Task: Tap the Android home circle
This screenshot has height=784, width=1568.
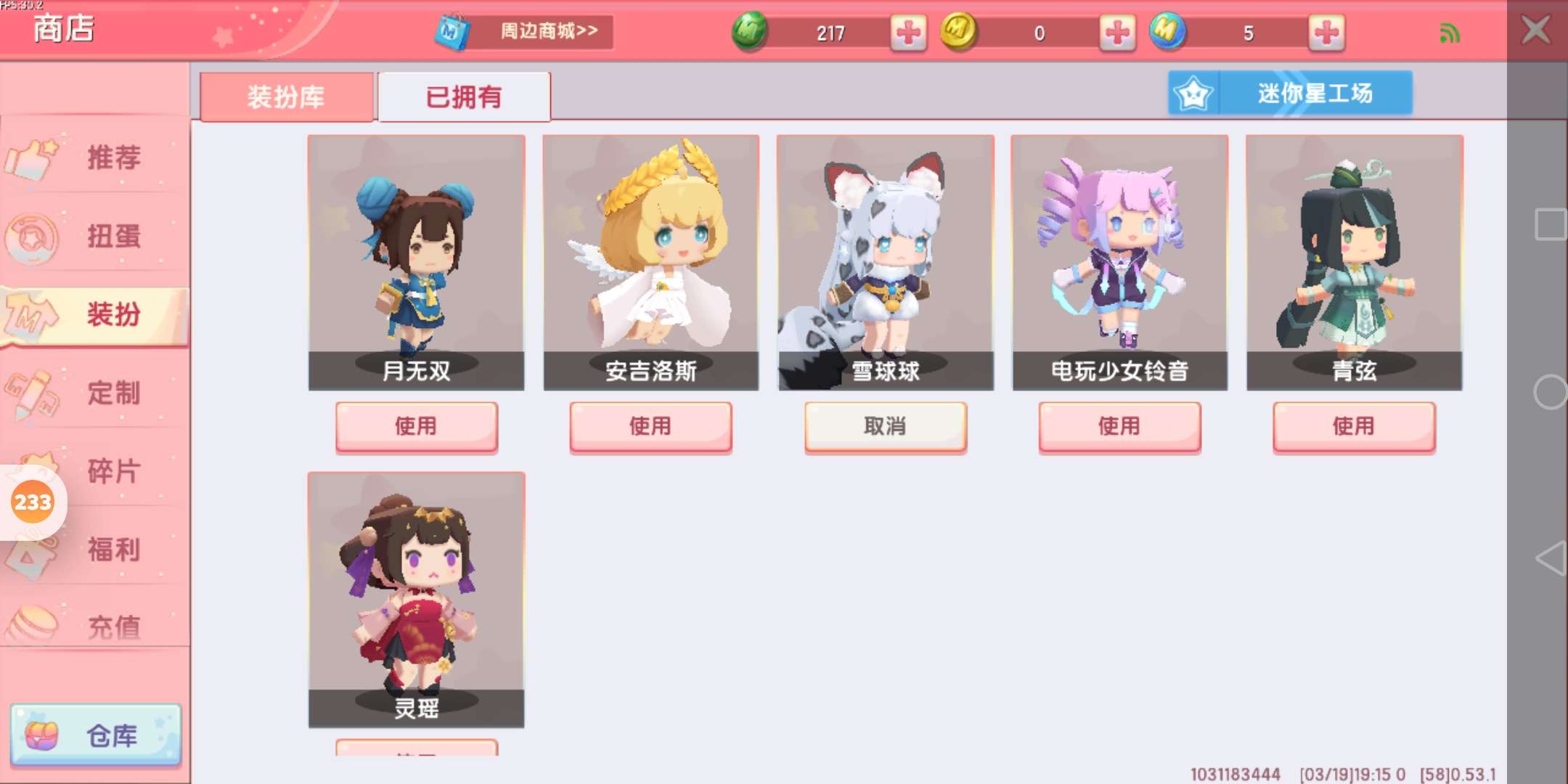Action: pos(1551,393)
